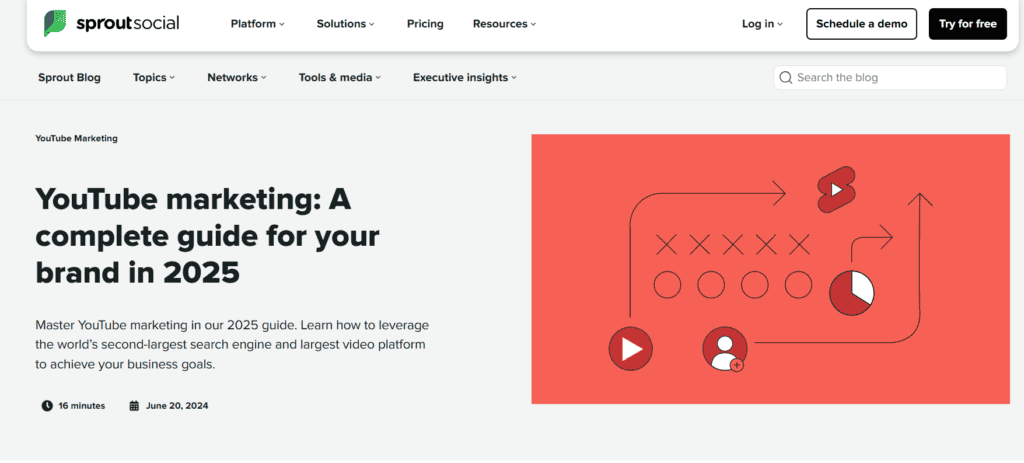The width and height of the screenshot is (1024, 463).
Task: Click the sproutsocial wordmark text
Action: coord(127,24)
